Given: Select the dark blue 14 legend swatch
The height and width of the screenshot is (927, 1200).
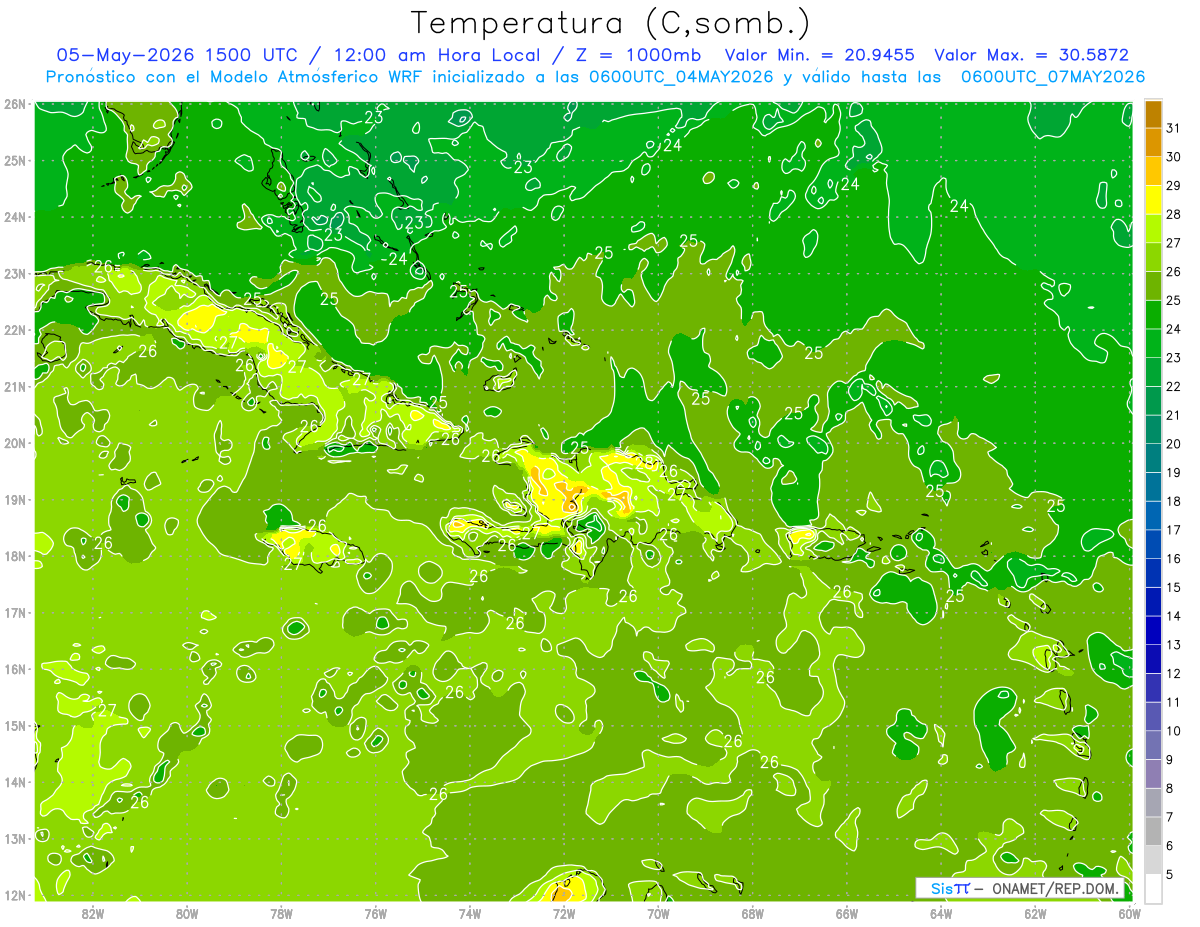Looking at the screenshot, I should [1153, 601].
